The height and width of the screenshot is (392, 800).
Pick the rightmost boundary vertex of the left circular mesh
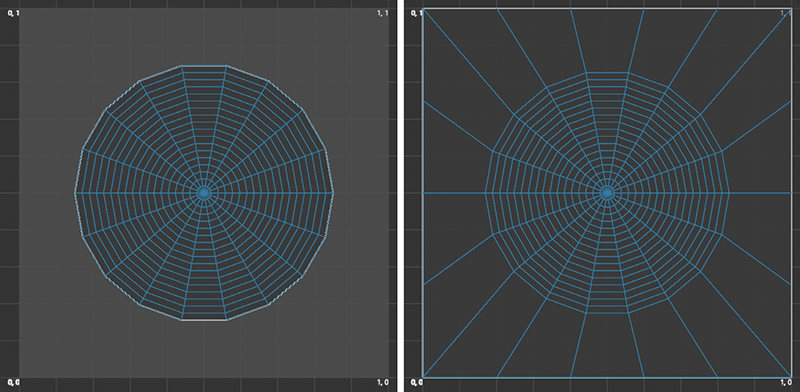click(334, 192)
